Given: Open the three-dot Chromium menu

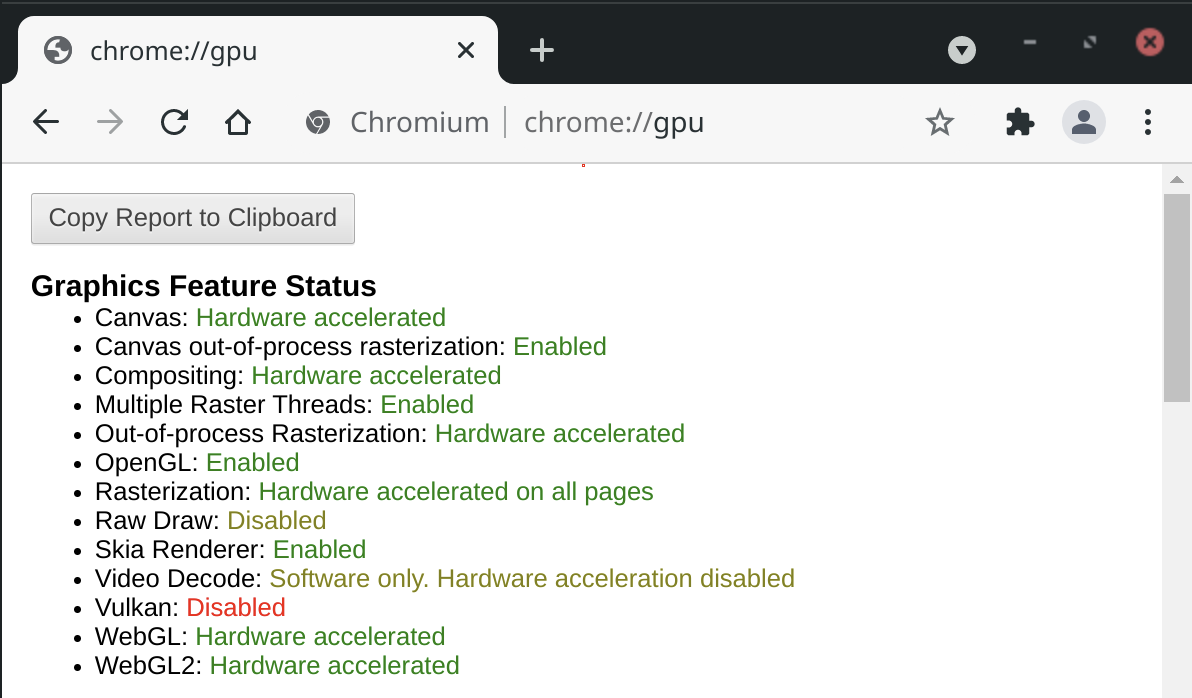Looking at the screenshot, I should pyautogui.click(x=1148, y=122).
